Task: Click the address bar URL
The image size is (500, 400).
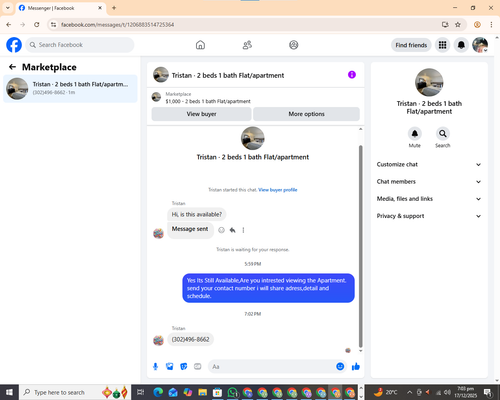Action: [117, 25]
